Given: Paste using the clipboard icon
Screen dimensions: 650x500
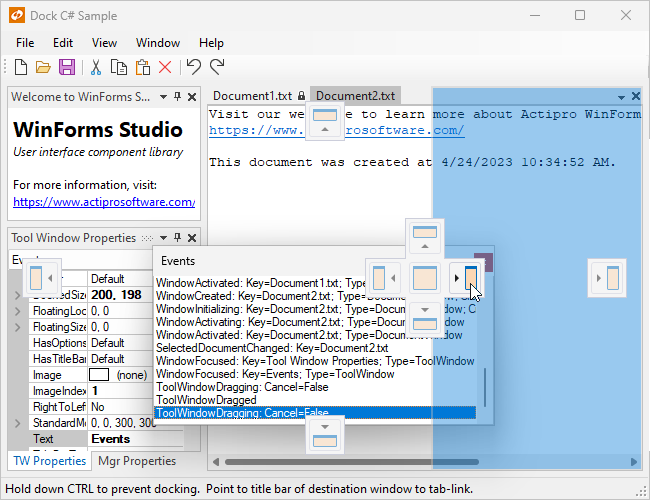Looking at the screenshot, I should point(143,67).
